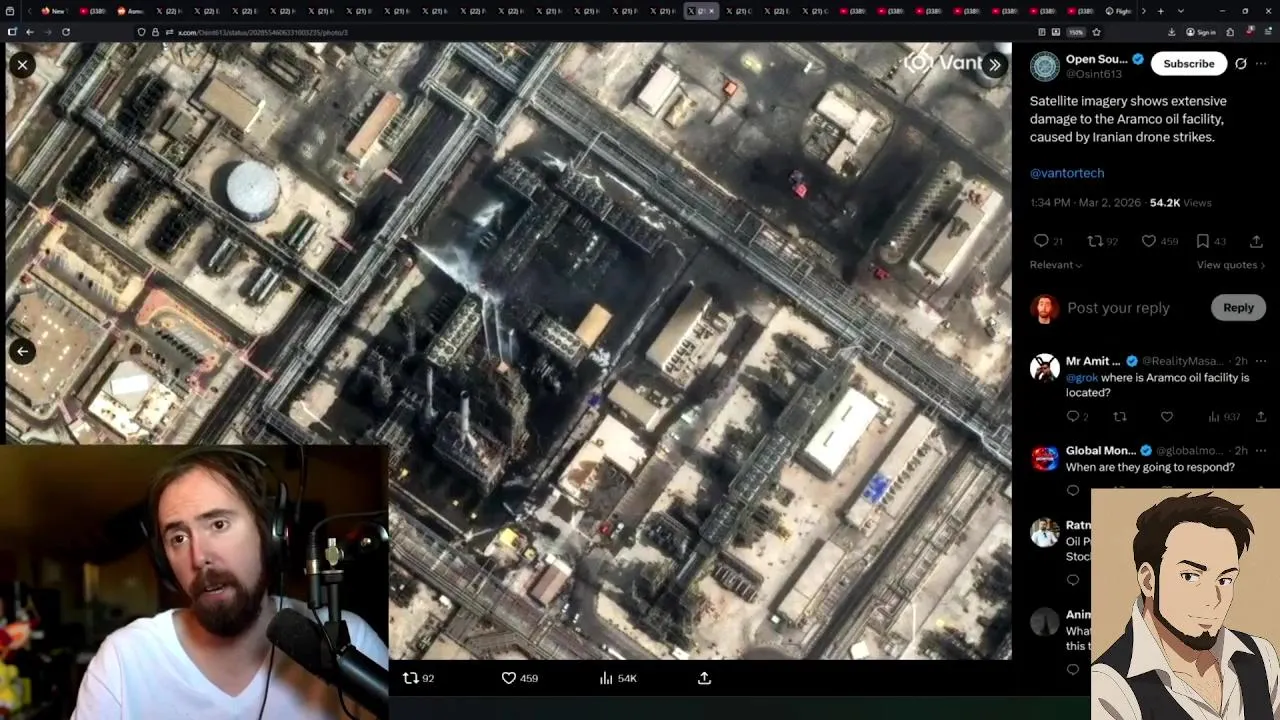Bookmark the post showing 43
The image size is (1280, 720).
pos(1211,241)
